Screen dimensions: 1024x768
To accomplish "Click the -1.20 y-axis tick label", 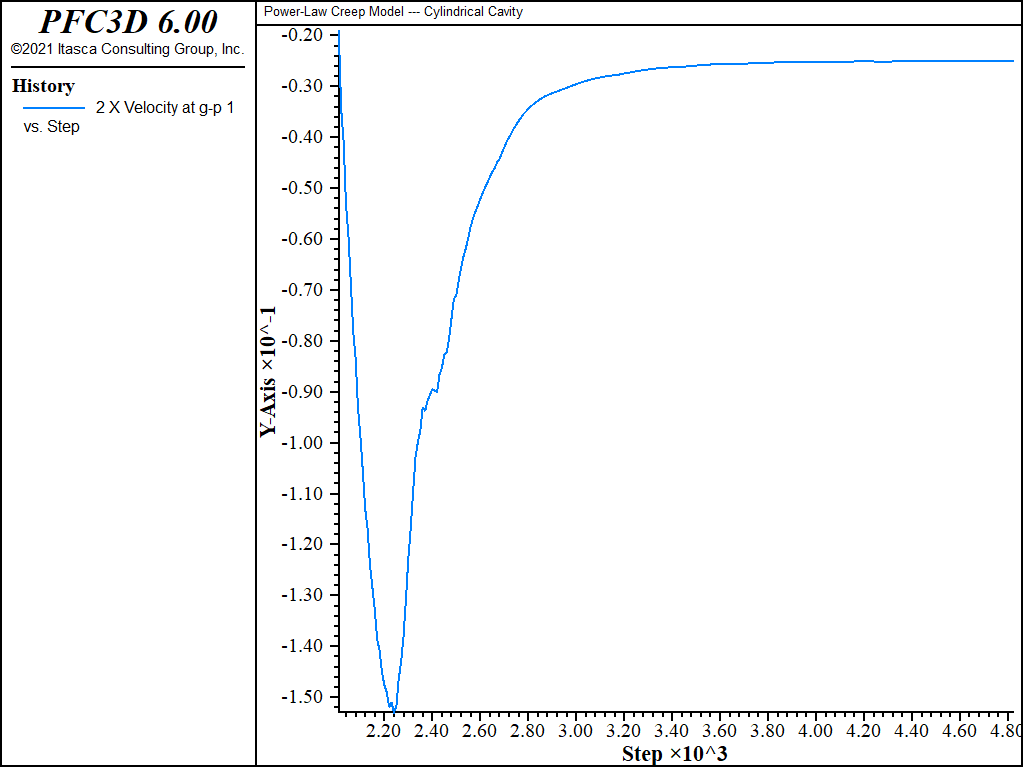I will pyautogui.click(x=301, y=544).
